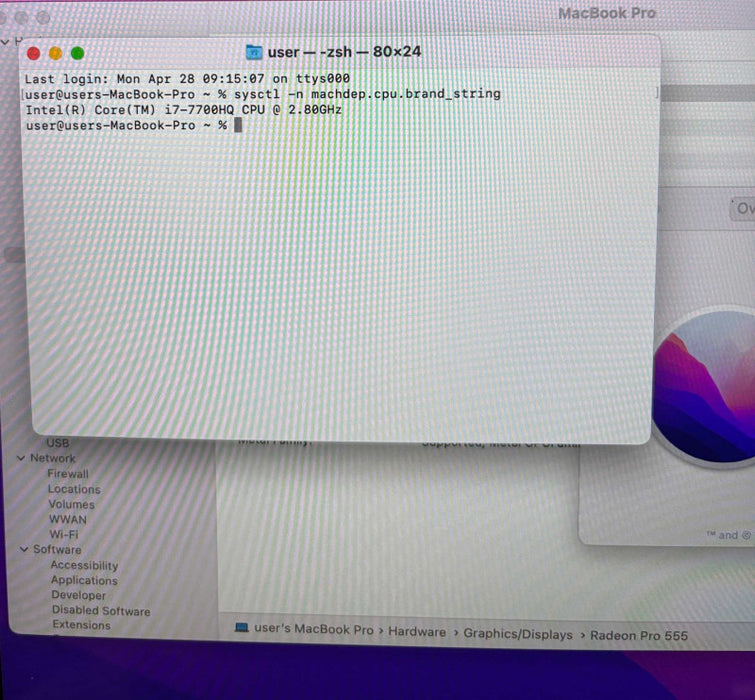Click user's MacBook Pro in the path bar

[x=313, y=629]
